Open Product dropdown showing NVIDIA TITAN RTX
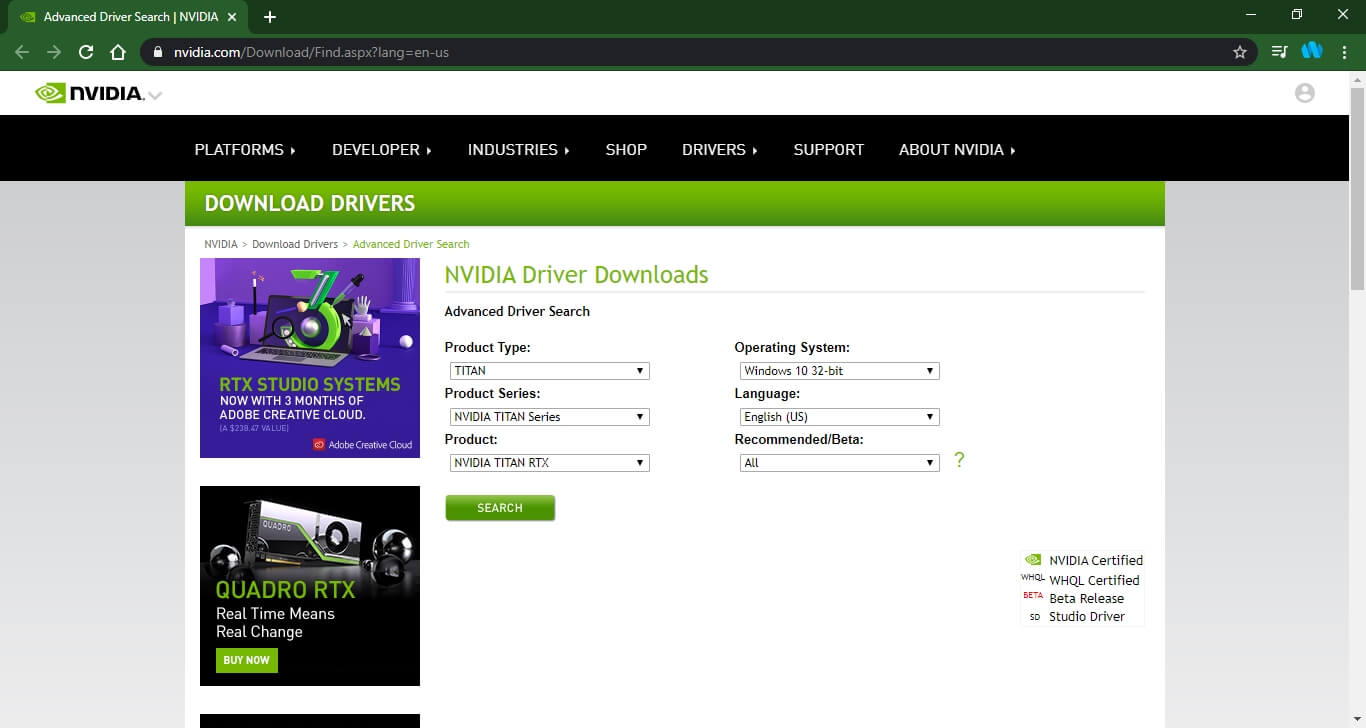This screenshot has height=728, width=1366. tap(549, 463)
